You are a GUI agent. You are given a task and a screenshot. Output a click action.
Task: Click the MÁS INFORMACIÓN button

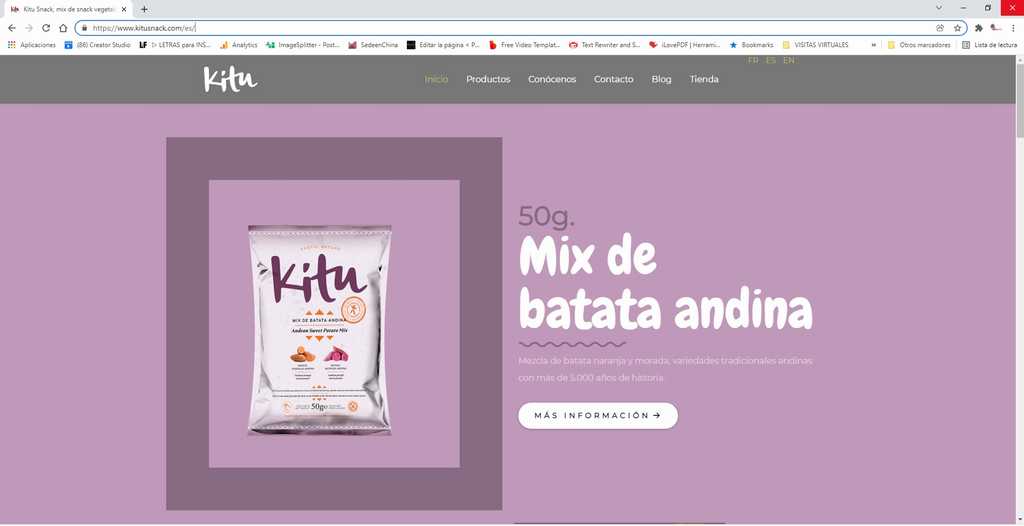(598, 416)
